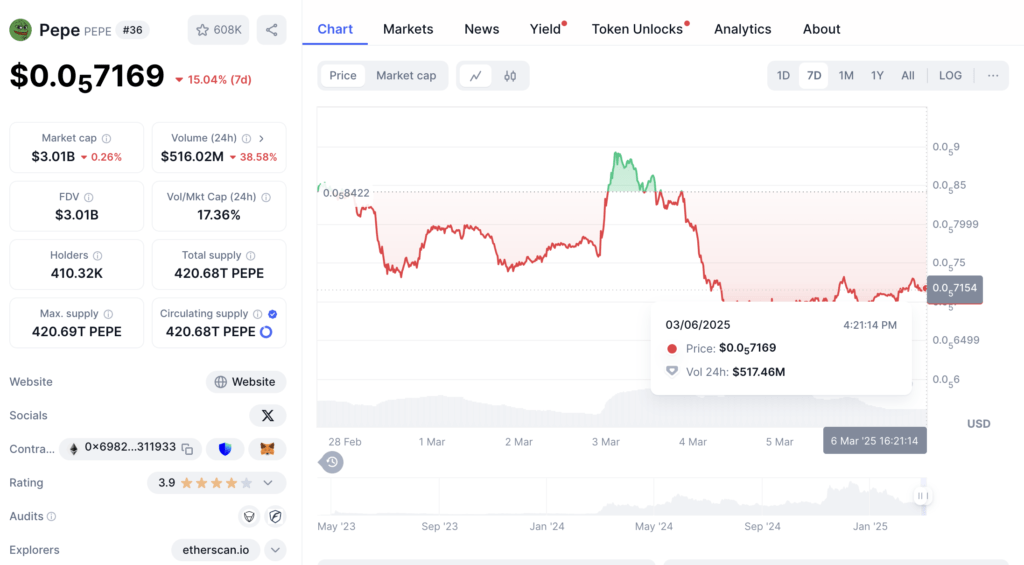Select the Market cap chart toggle
The height and width of the screenshot is (565, 1024).
click(406, 76)
